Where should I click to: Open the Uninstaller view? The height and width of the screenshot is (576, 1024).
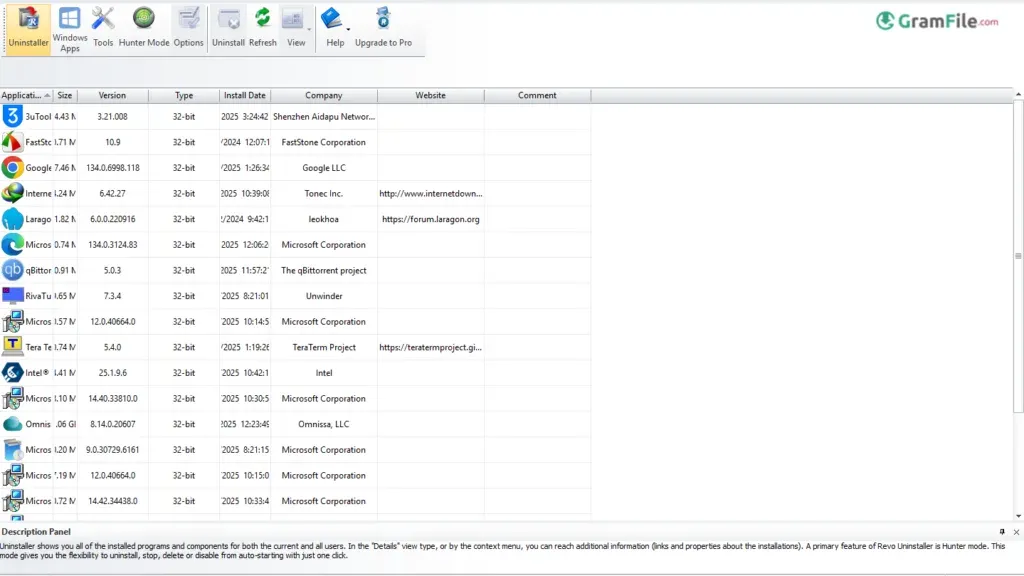click(x=29, y=29)
